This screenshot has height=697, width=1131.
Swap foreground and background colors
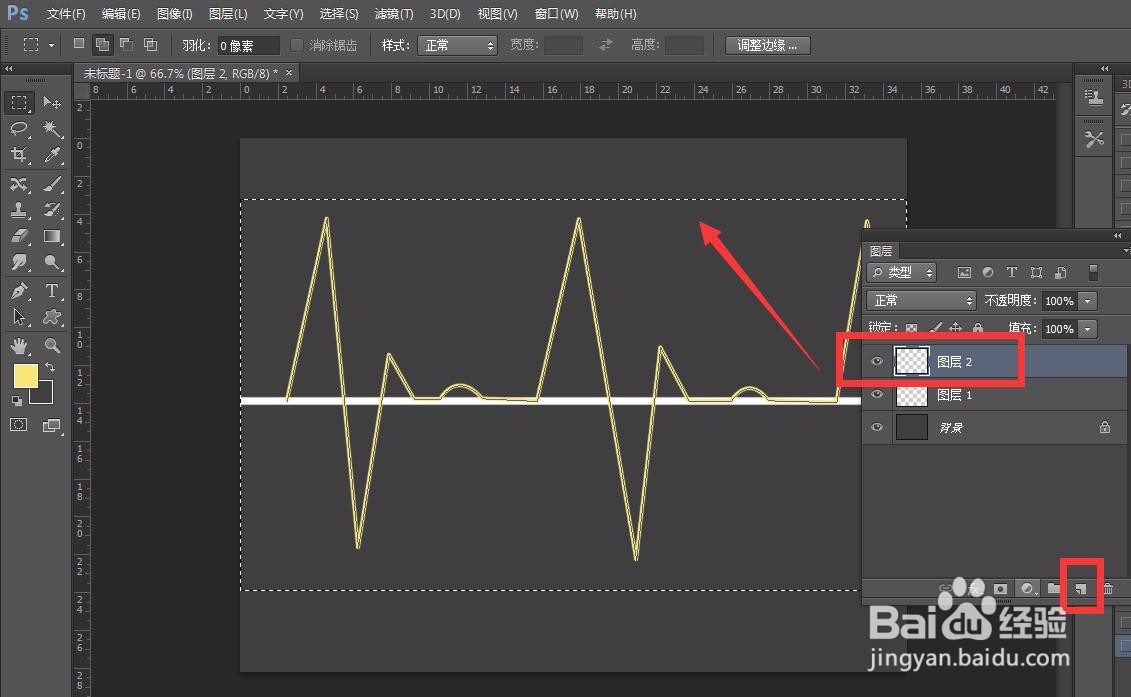pos(50,367)
